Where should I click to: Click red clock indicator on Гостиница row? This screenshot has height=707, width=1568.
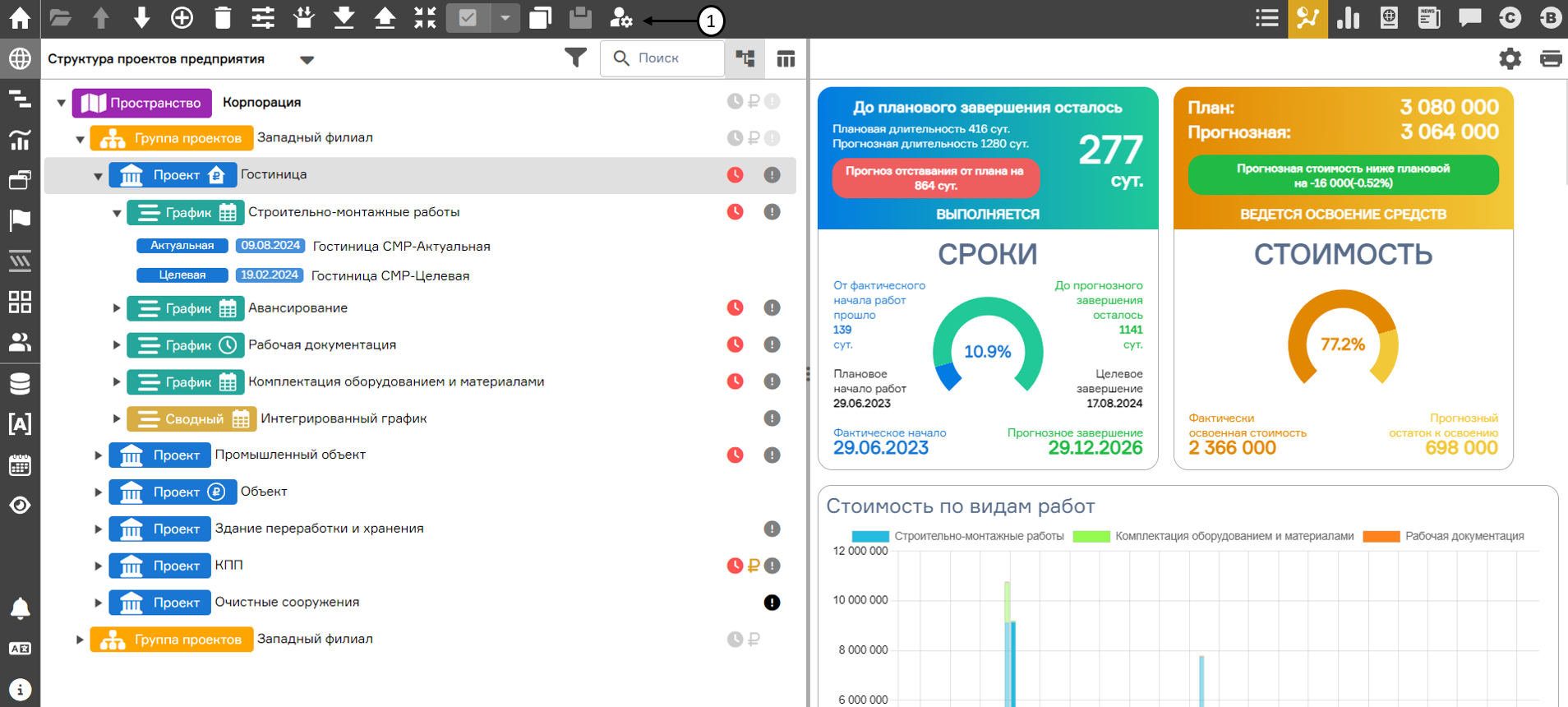(x=735, y=174)
